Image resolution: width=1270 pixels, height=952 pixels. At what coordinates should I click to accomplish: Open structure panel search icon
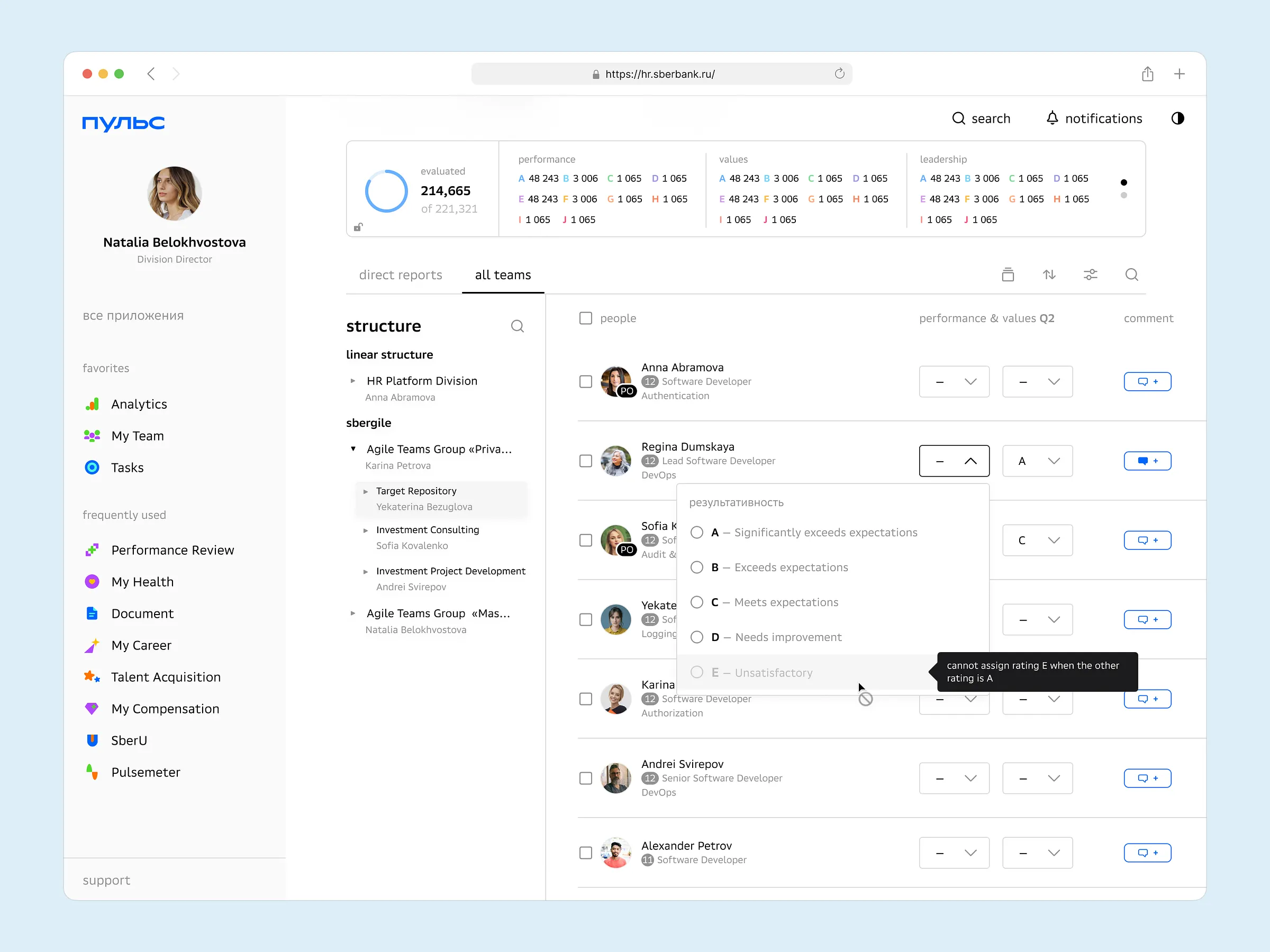pyautogui.click(x=516, y=326)
